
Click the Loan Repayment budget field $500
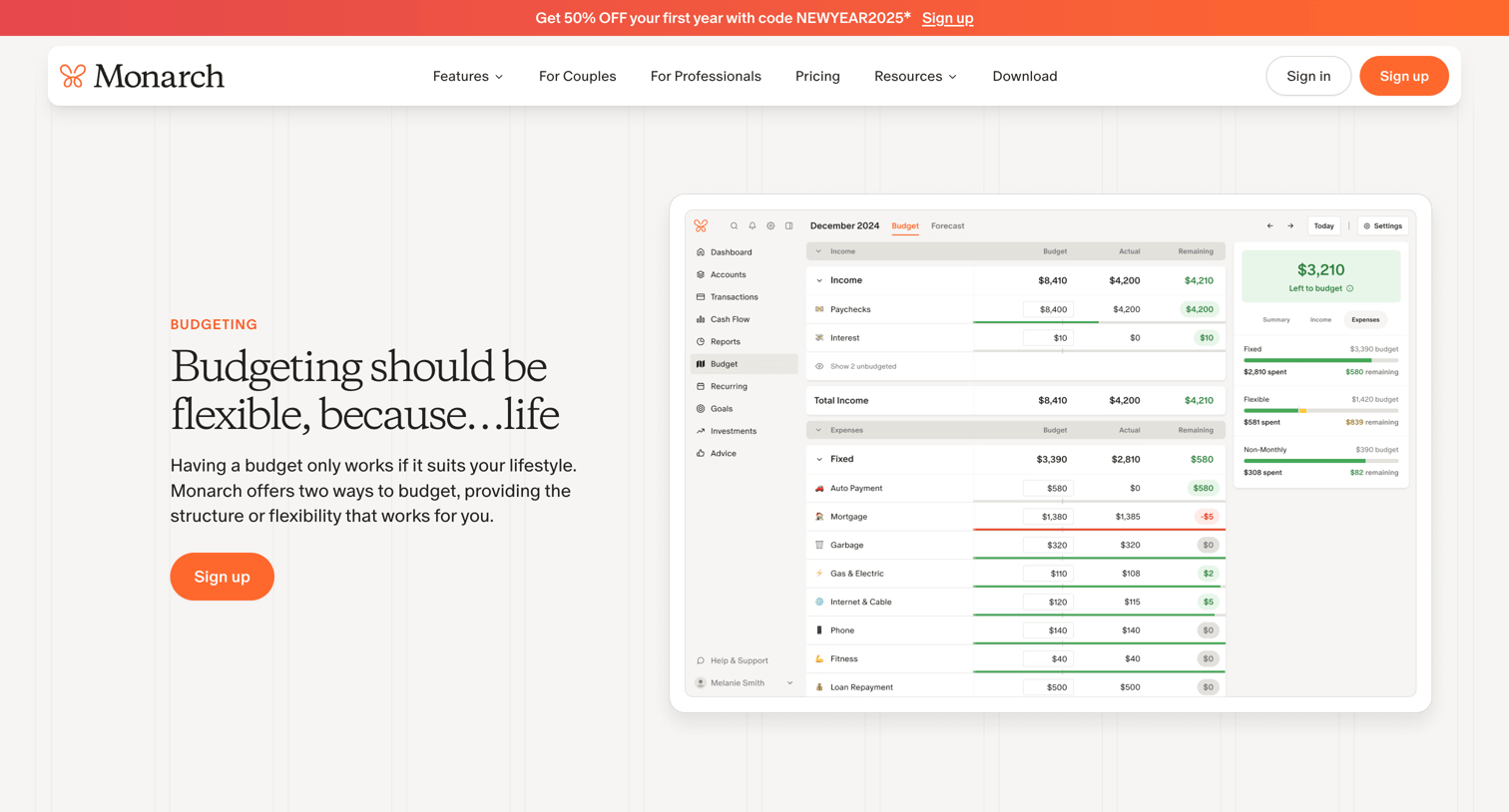point(1048,687)
